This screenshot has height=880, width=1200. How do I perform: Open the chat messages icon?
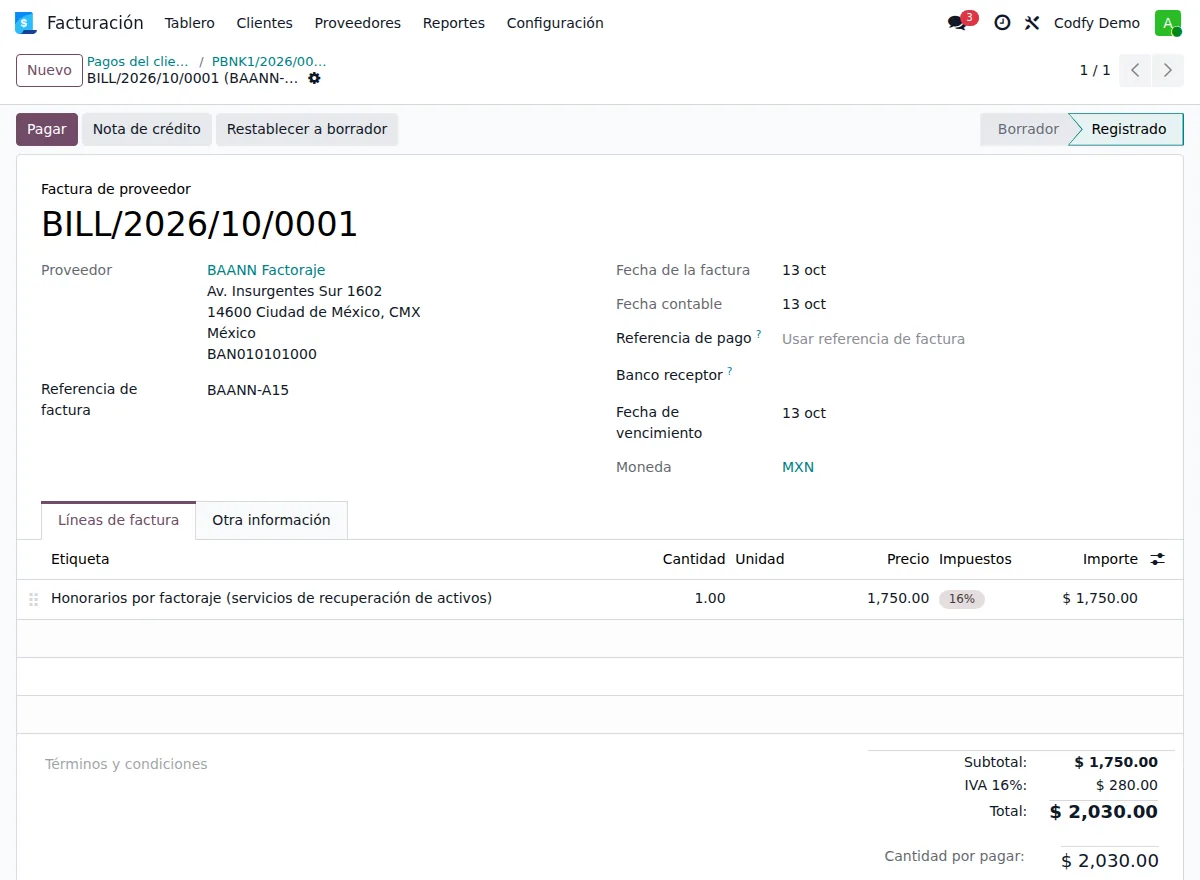pyautogui.click(x=957, y=23)
